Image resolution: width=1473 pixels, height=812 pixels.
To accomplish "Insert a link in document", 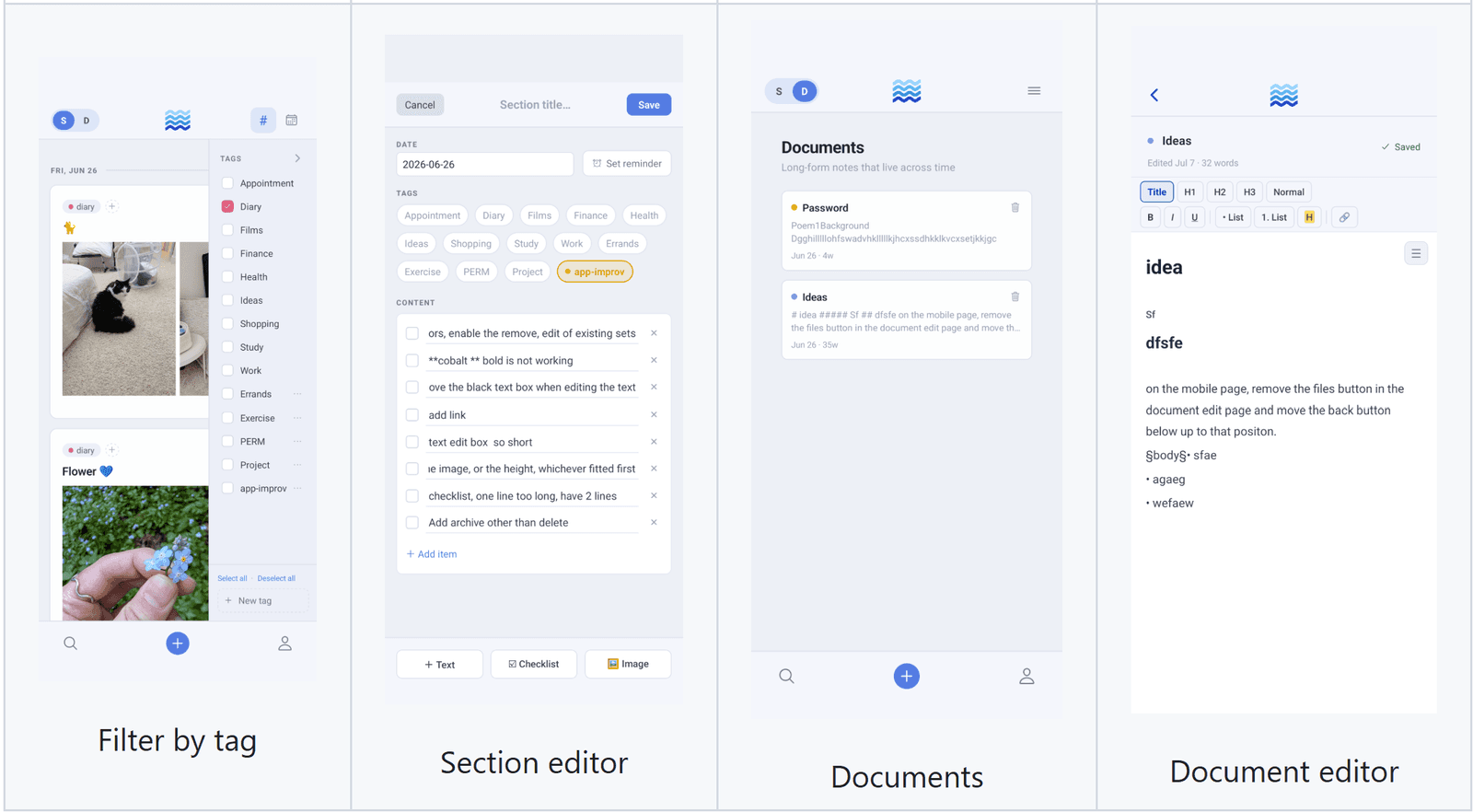I will tap(1344, 217).
